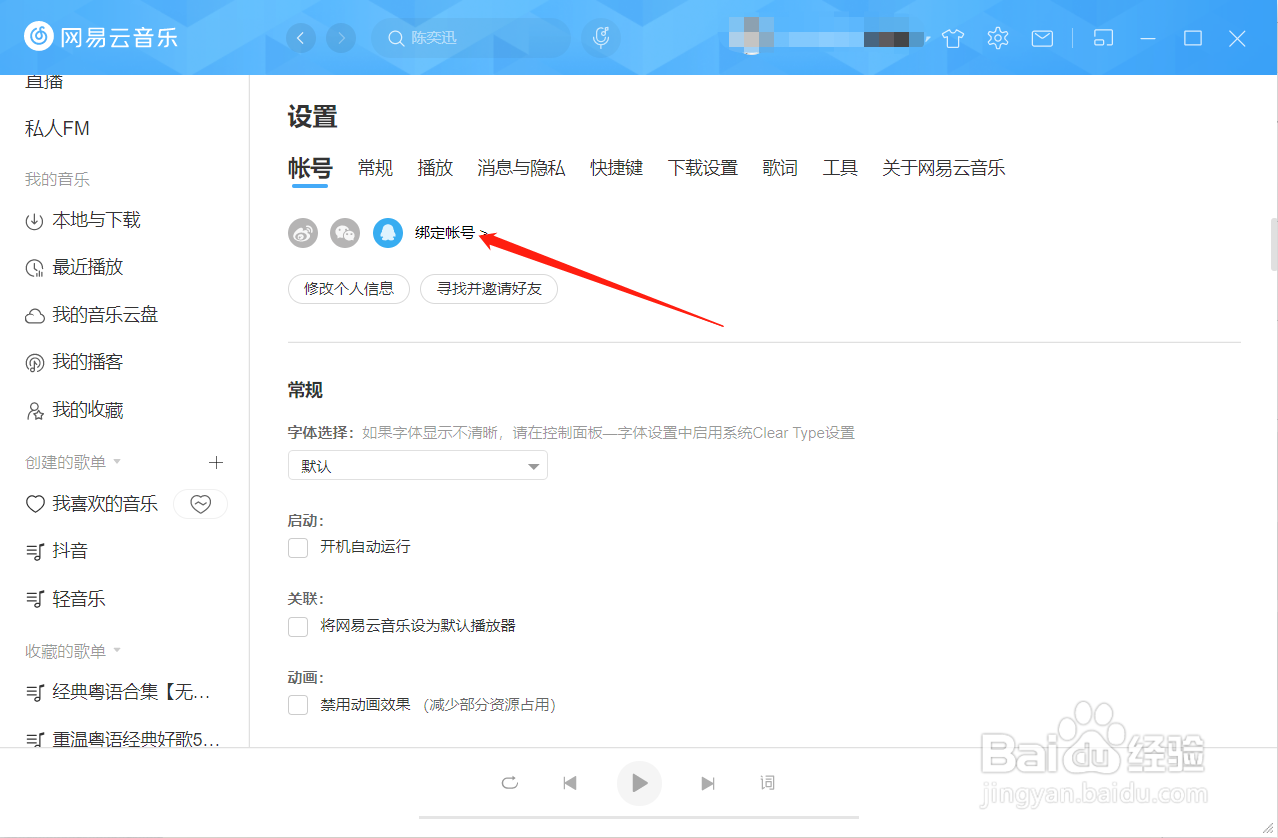Select the 下载设置 tab

[x=703, y=168]
